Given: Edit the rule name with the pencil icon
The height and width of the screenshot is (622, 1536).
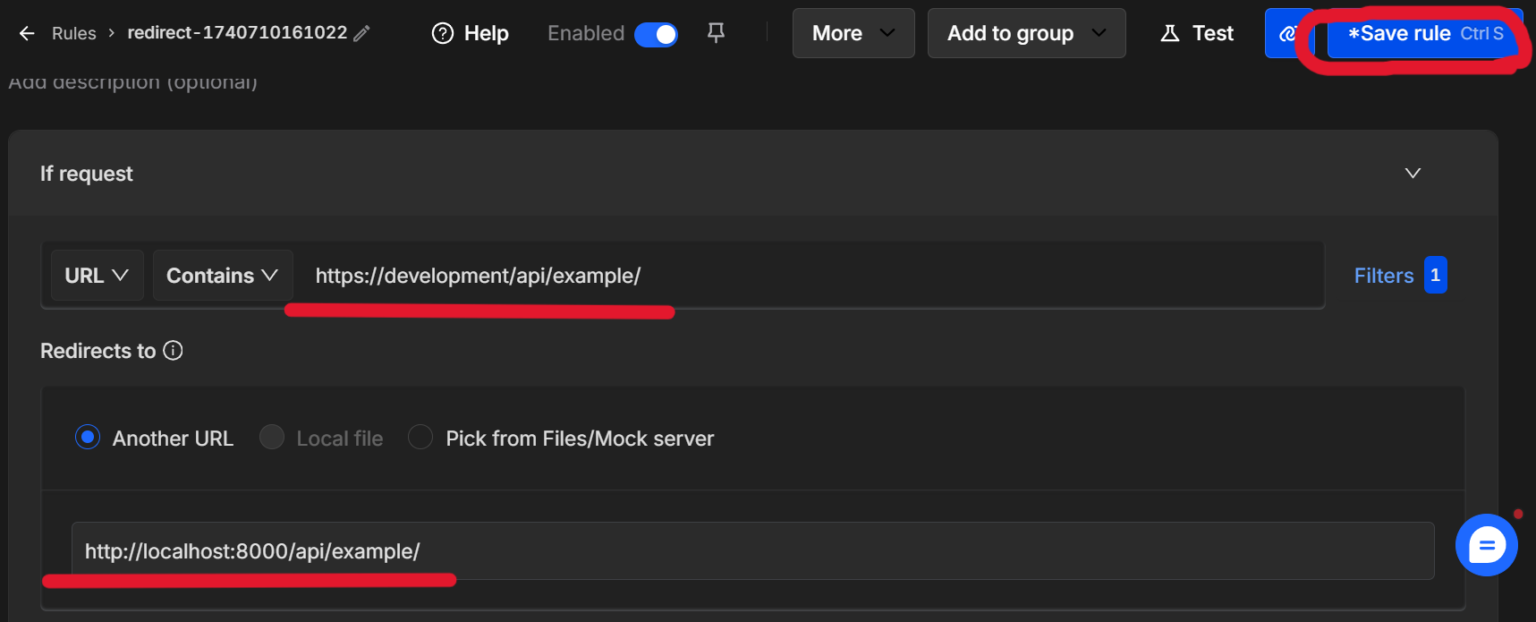Looking at the screenshot, I should click(x=362, y=32).
